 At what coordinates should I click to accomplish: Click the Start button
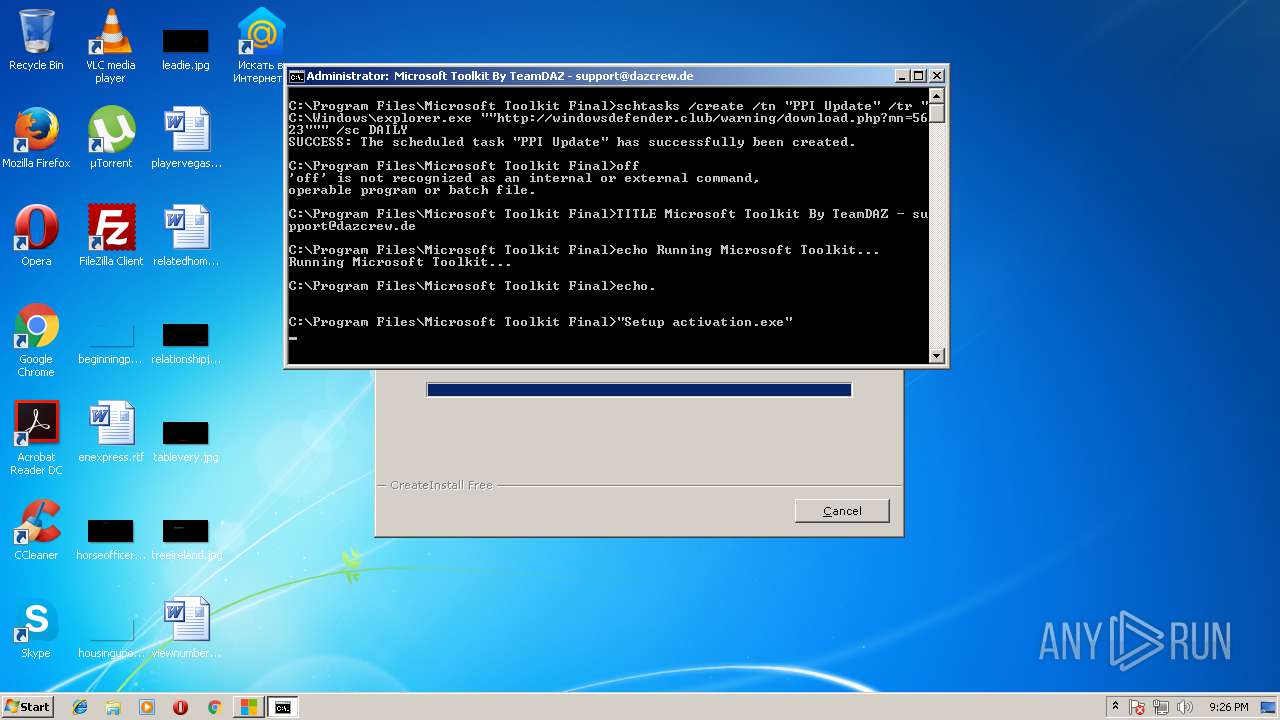point(27,707)
